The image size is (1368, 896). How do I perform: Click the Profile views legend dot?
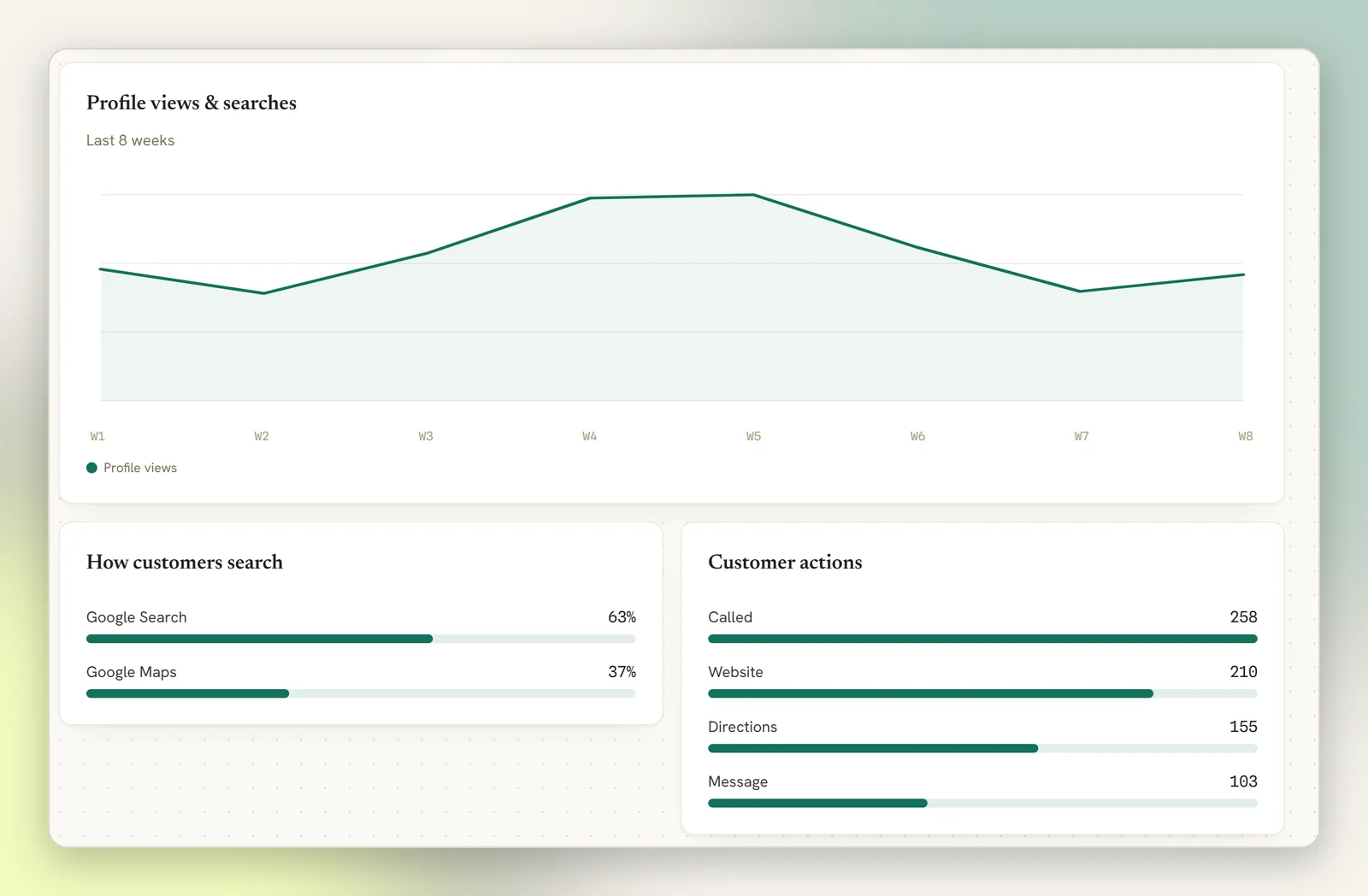(91, 468)
